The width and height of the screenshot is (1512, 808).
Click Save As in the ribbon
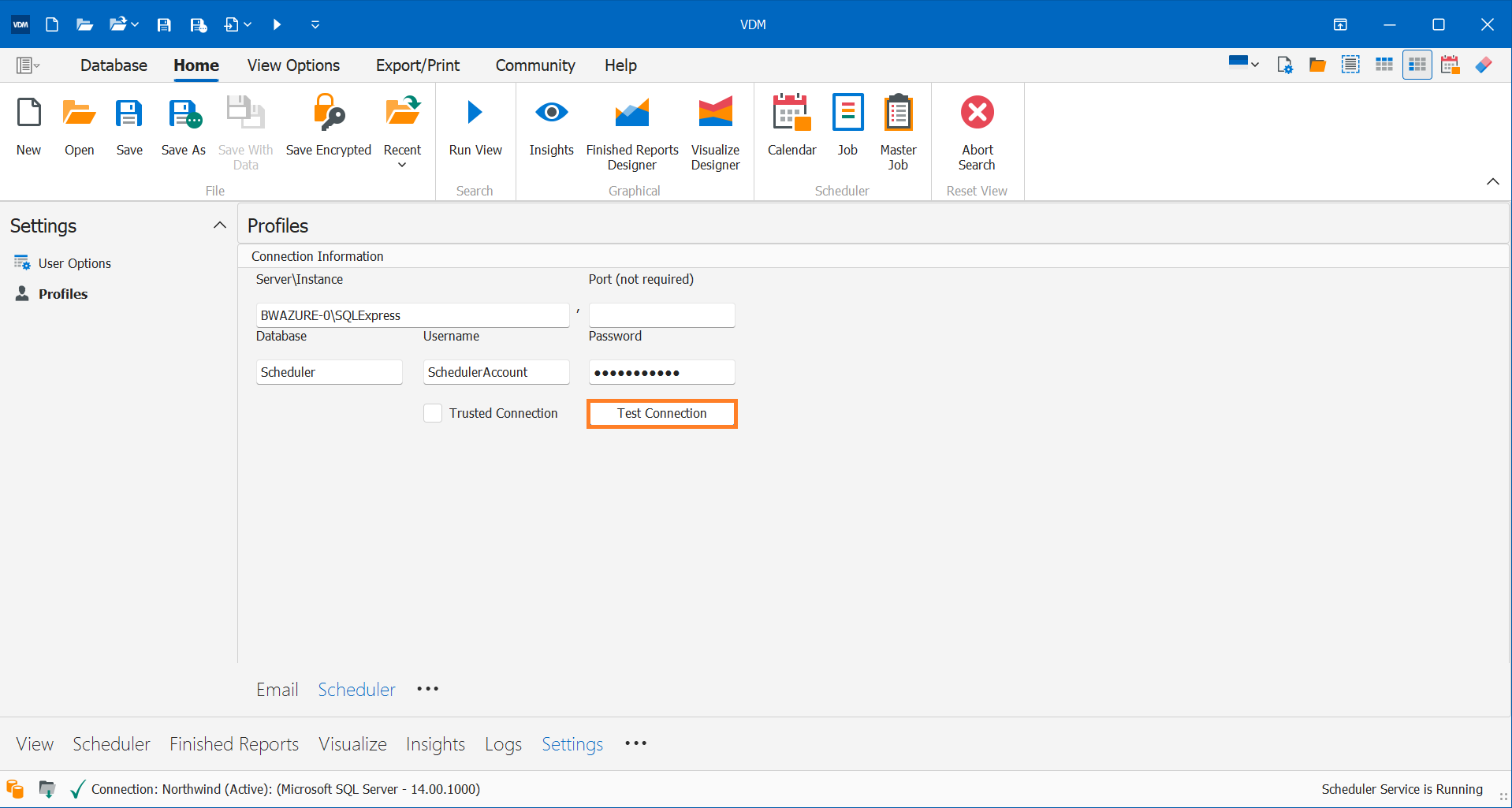coord(183,126)
